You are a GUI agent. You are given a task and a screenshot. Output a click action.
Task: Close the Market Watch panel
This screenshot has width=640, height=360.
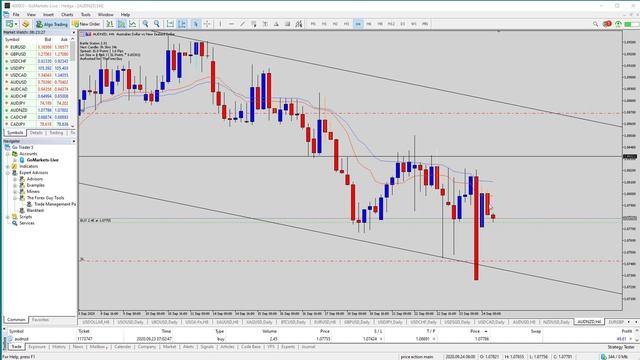pyautogui.click(x=74, y=32)
